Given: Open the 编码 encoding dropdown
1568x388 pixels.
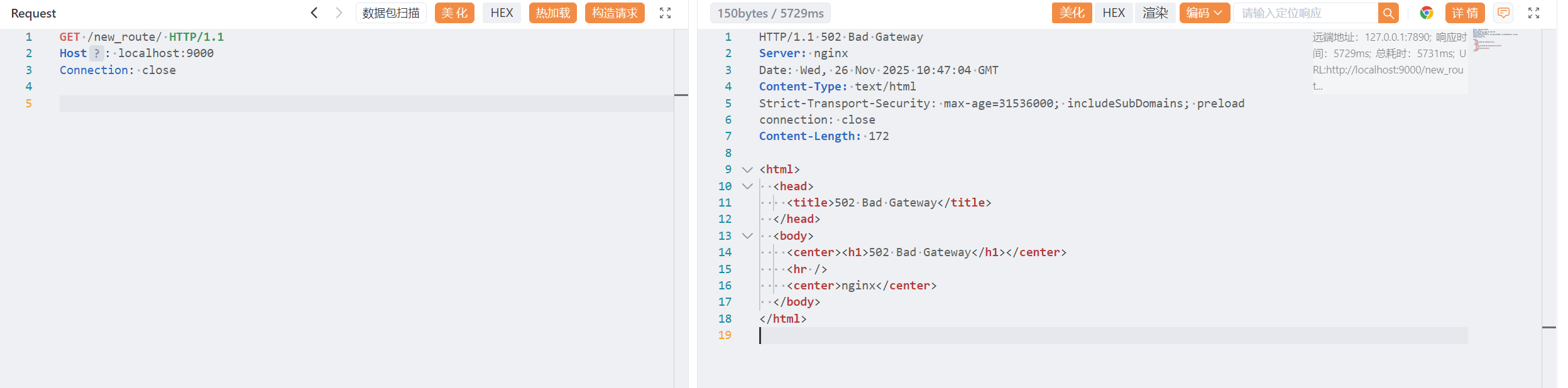Looking at the screenshot, I should pos(1204,13).
